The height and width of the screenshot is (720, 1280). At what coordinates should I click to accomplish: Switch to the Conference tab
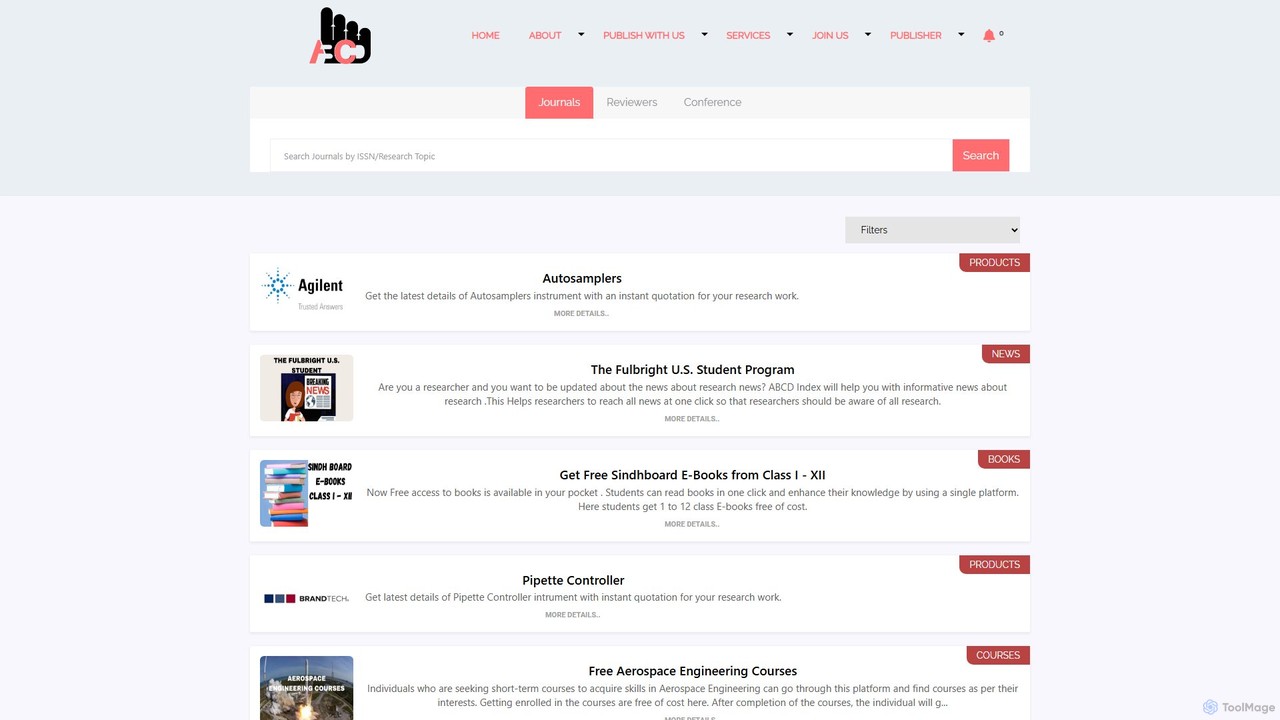[x=712, y=102]
